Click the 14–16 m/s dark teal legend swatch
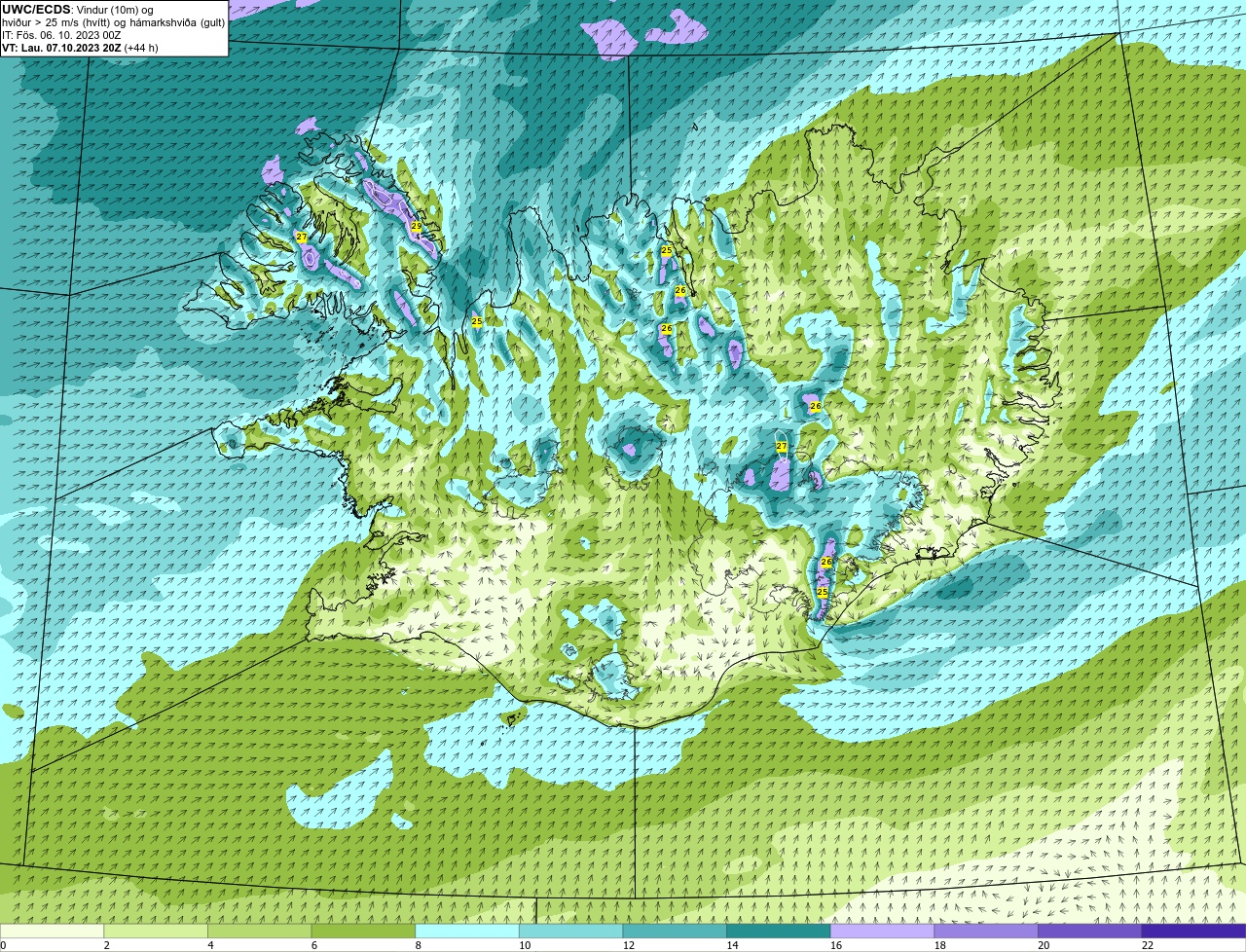 [779, 931]
